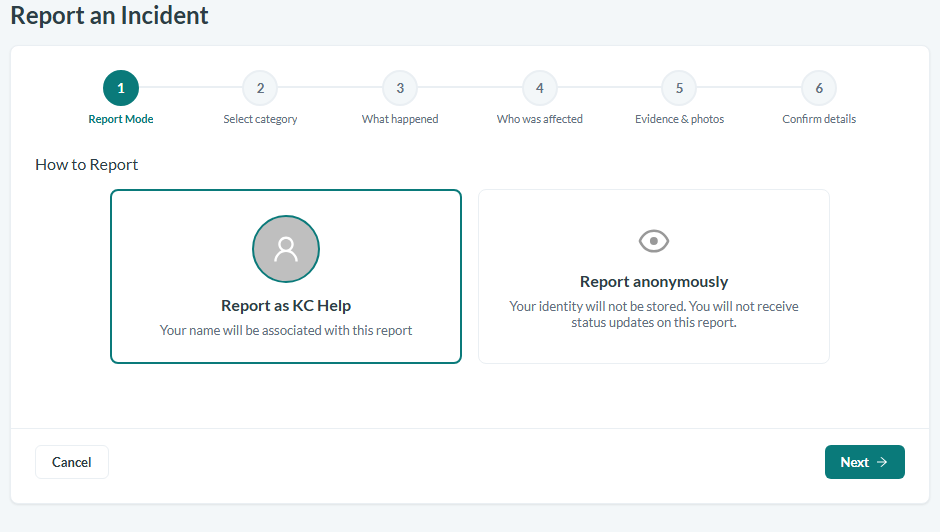Click the Report an Incident heading

[x=109, y=15]
